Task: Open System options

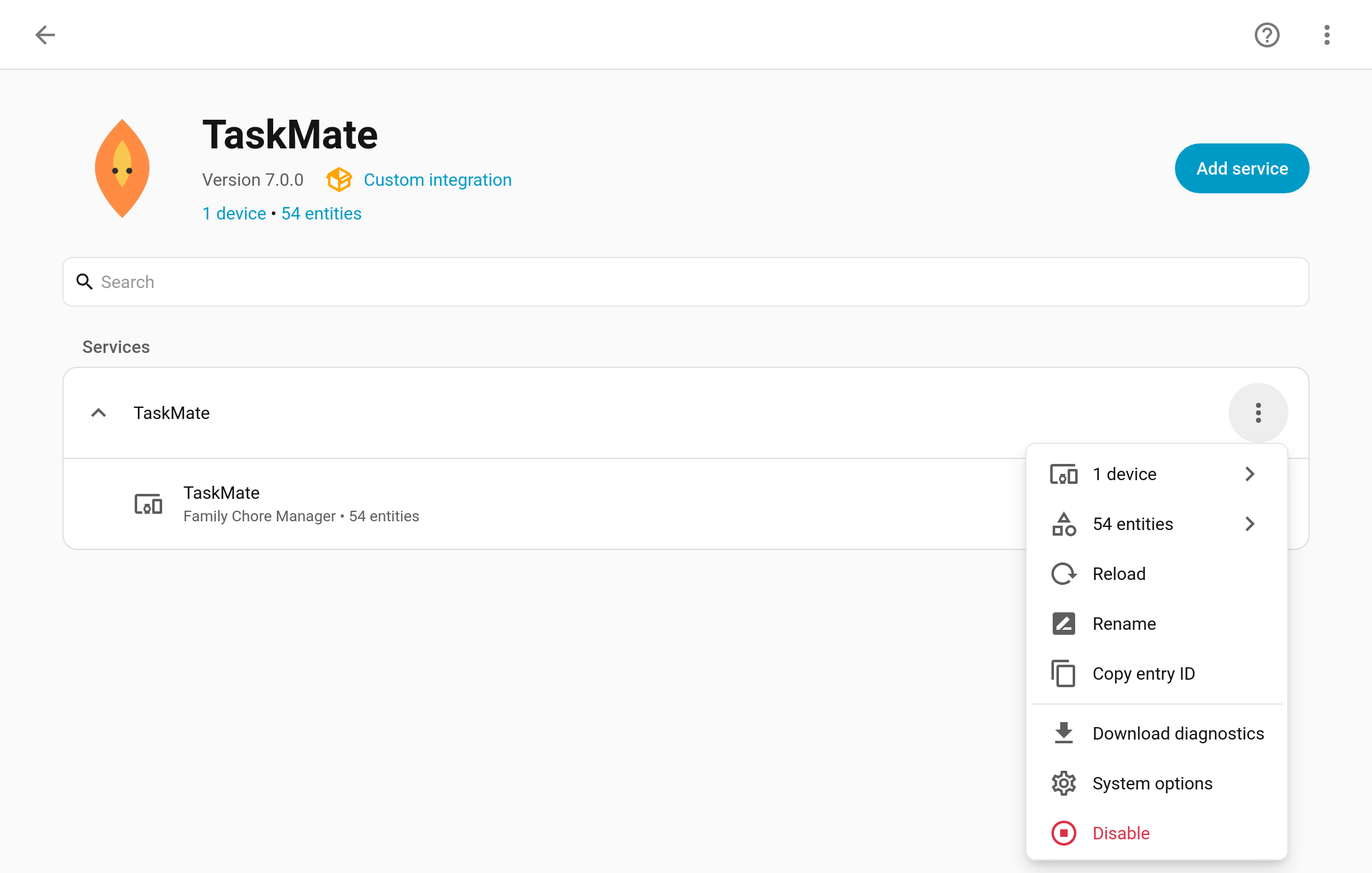Action: (1157, 783)
